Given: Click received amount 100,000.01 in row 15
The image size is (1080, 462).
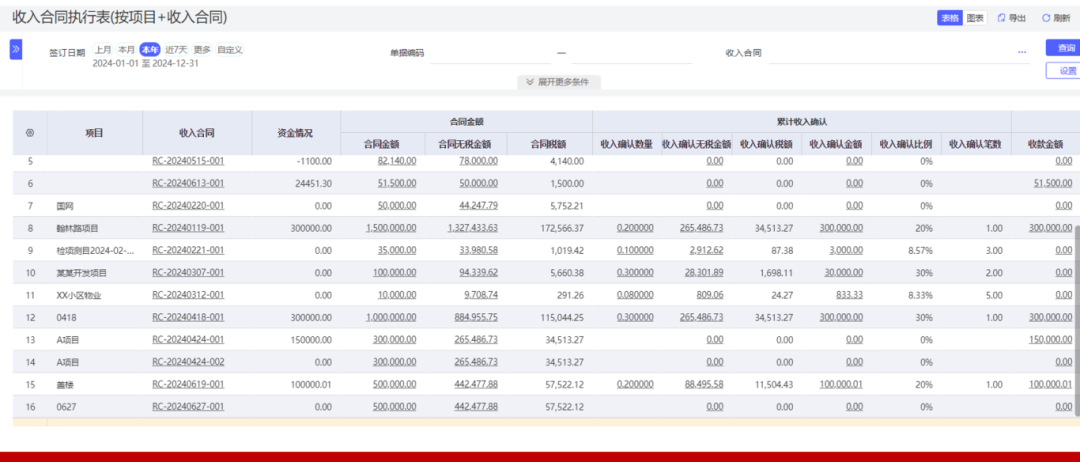Looking at the screenshot, I should pyautogui.click(x=1050, y=384).
